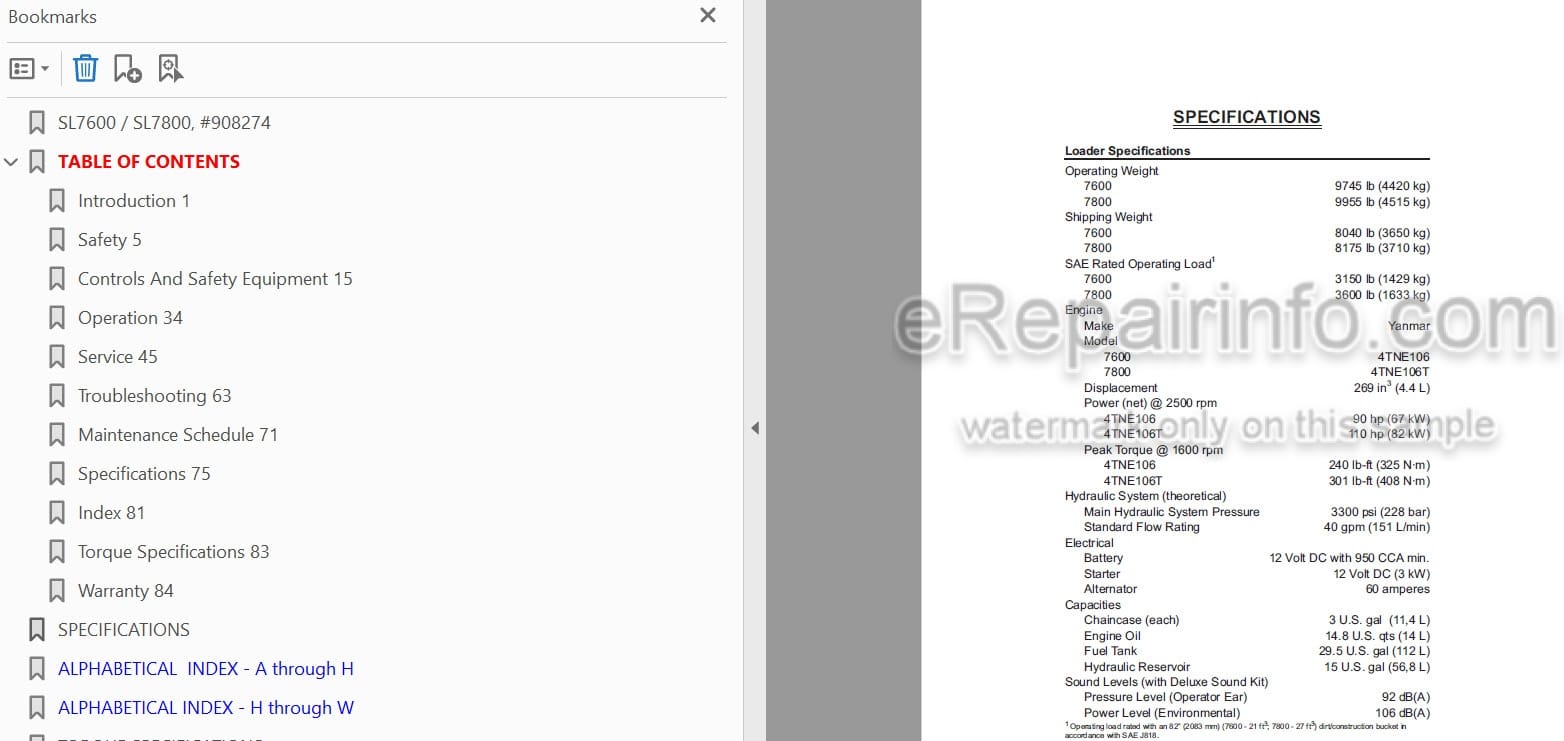Click bookmark icon beside Operation 34
Screen dimensions: 1564x741
point(57,318)
